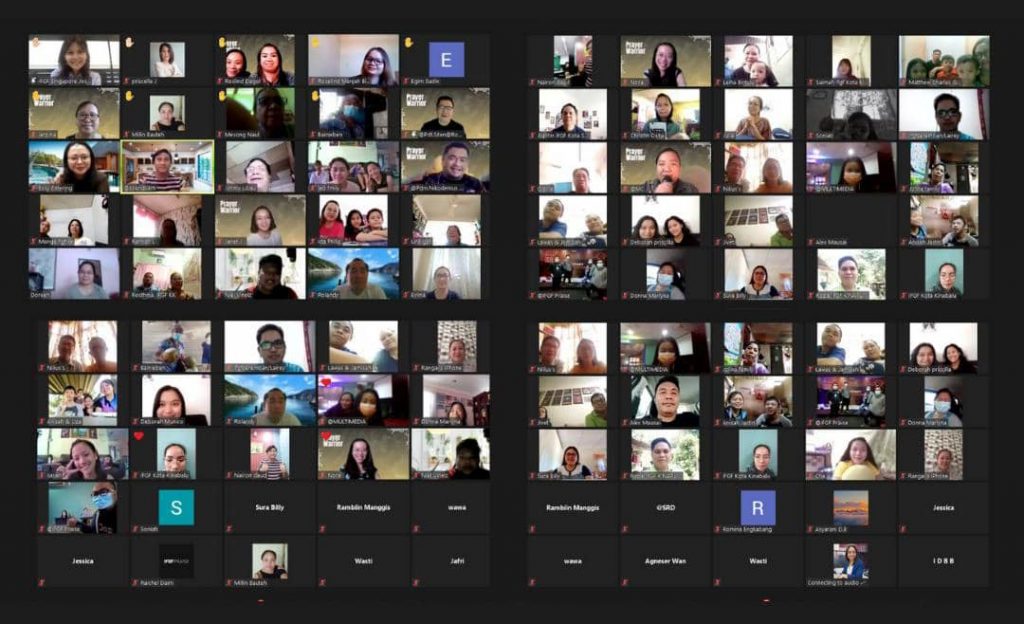
Task: Select Romina's blue "R" avatar
Action: (x=757, y=507)
